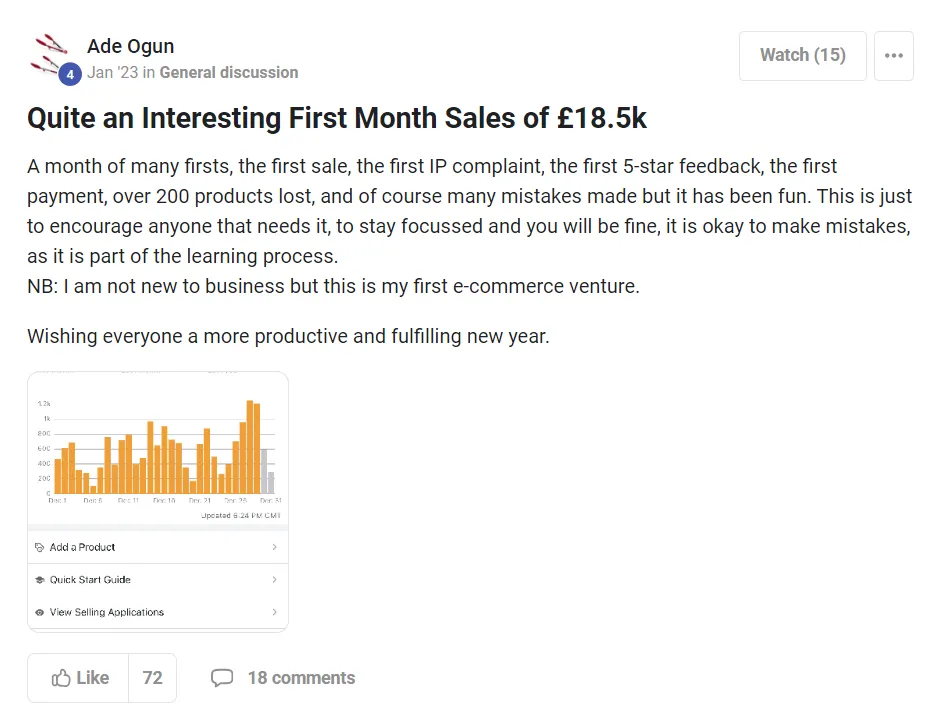Click the graduation cap Quick Start Guide icon
This screenshot has width=943, height=718.
coord(39,580)
